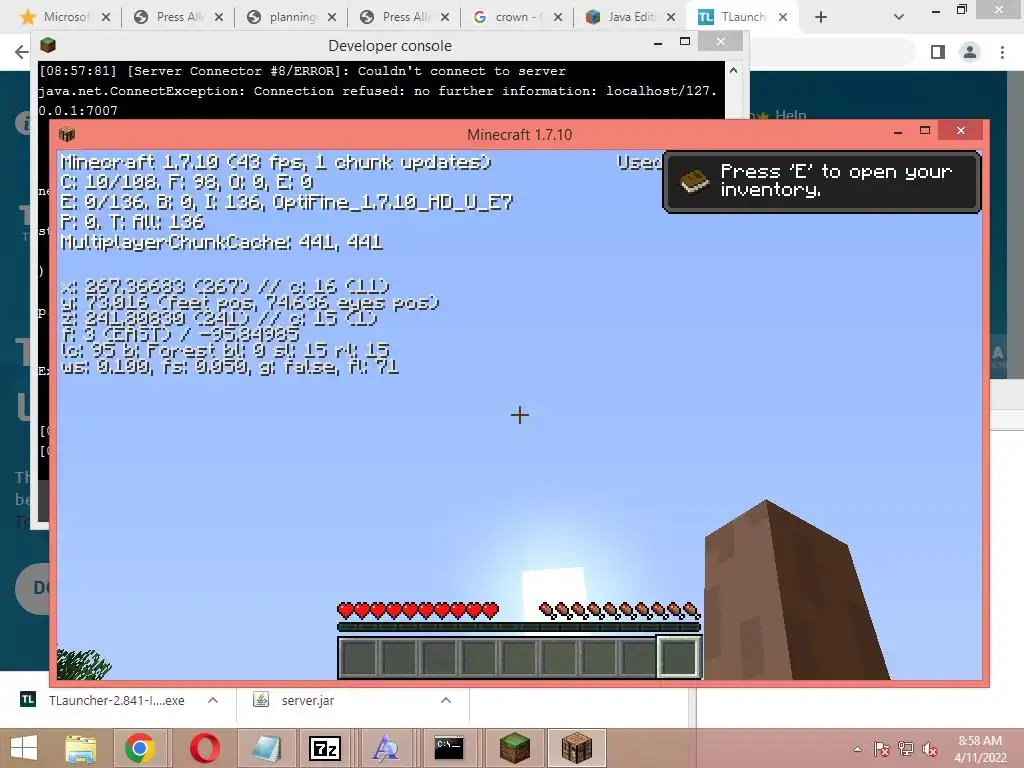
Task: Open 7-Zip from the taskbar
Action: pos(325,748)
